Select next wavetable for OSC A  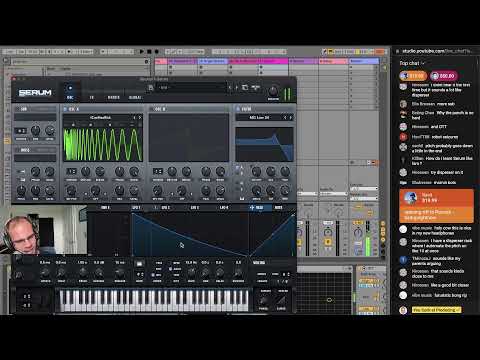coord(140,117)
